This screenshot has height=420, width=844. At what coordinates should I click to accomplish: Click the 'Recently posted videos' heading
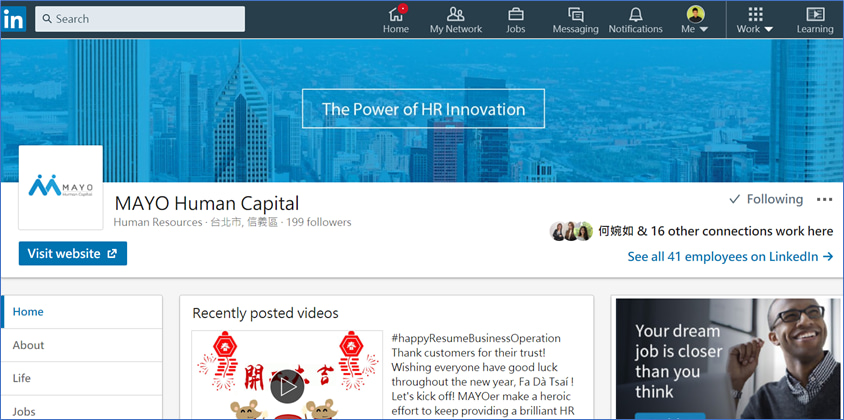(x=265, y=313)
